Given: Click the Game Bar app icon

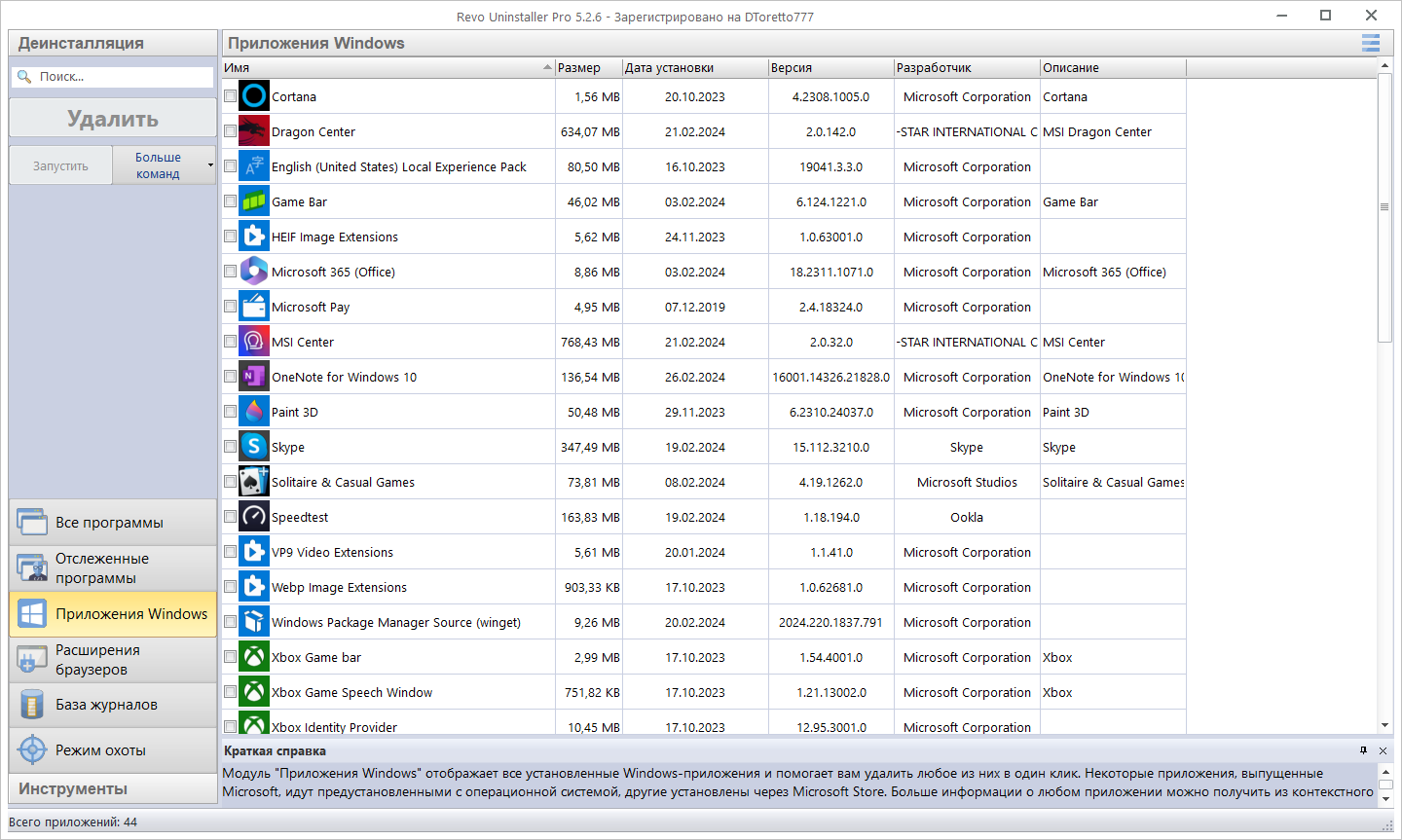Looking at the screenshot, I should pos(254,201).
